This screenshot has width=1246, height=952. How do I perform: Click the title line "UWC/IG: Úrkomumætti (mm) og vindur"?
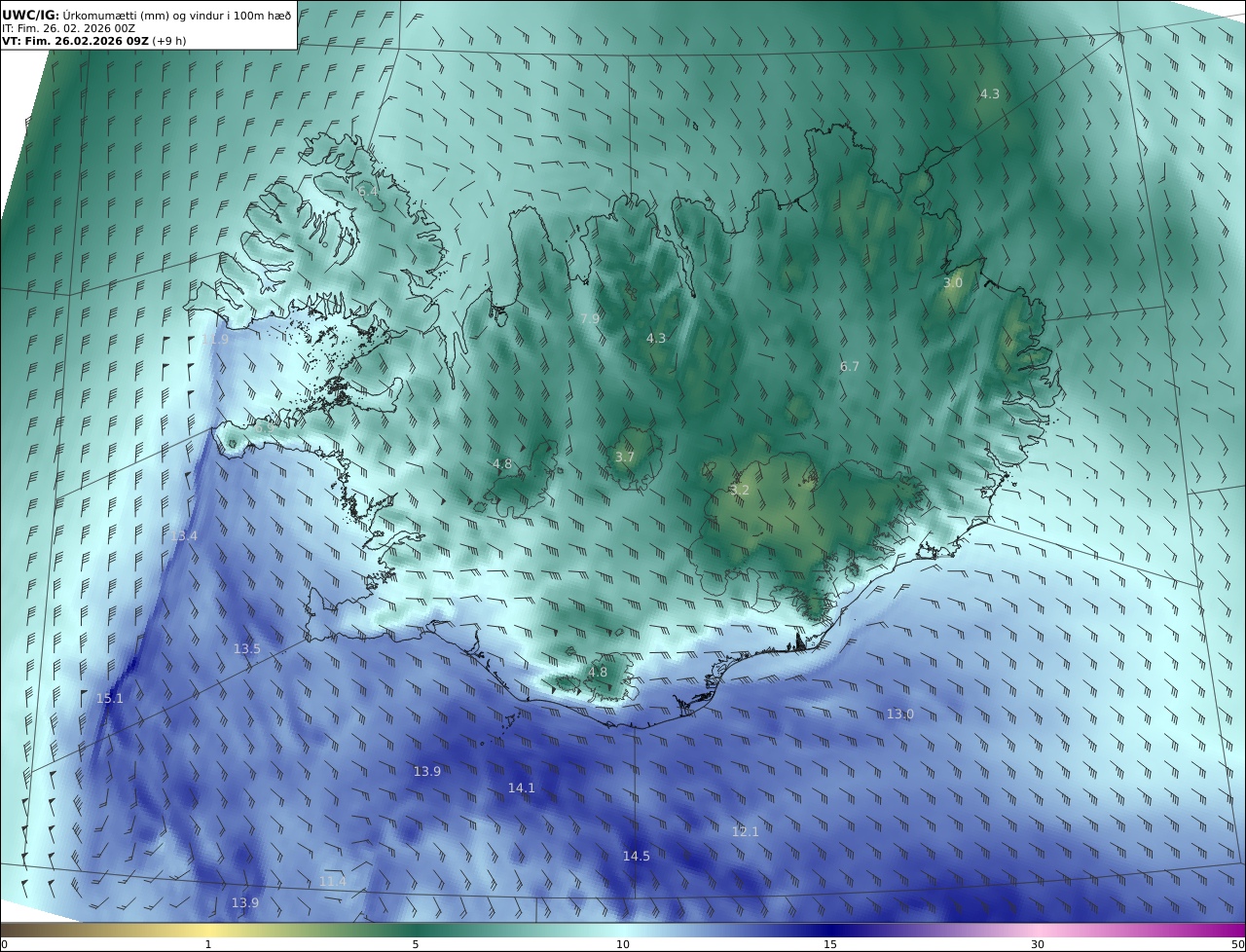pyautogui.click(x=147, y=15)
